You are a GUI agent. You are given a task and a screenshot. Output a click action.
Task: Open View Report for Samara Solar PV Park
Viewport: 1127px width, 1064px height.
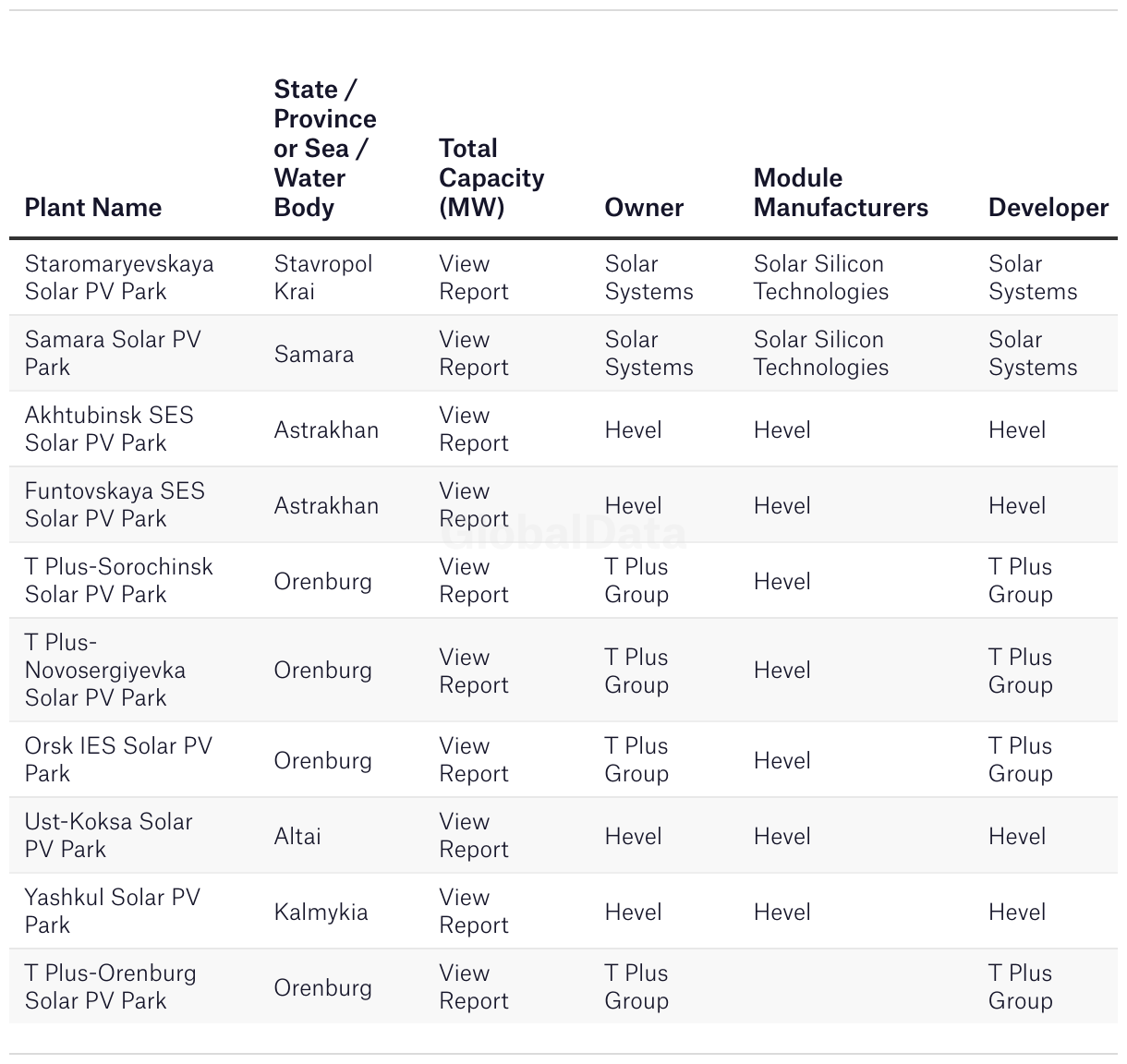(x=474, y=353)
